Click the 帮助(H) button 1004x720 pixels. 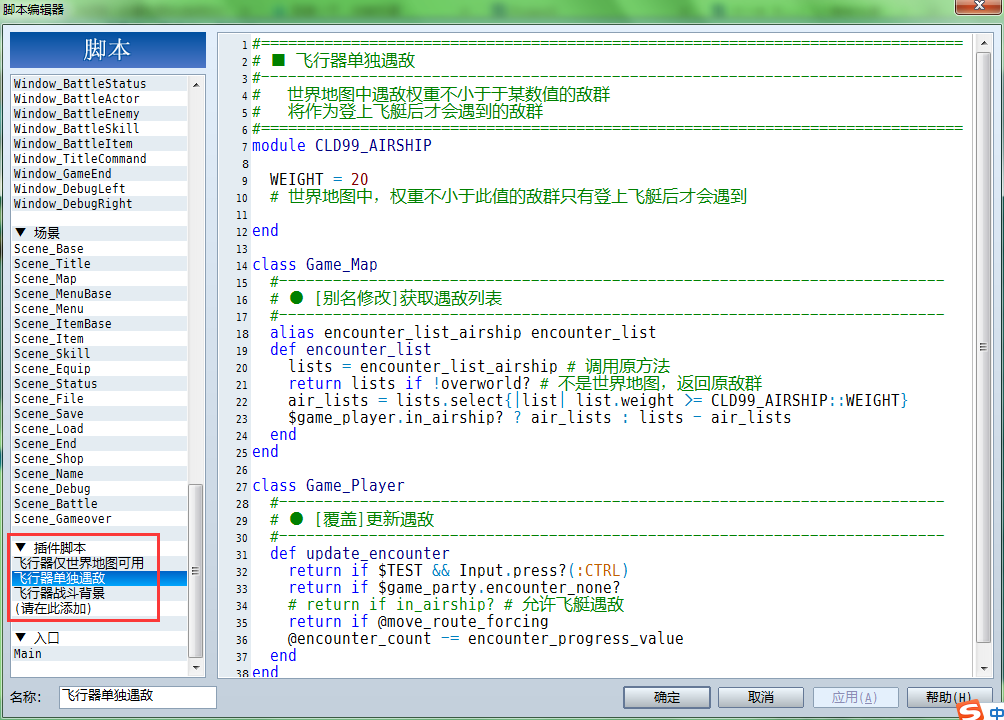coord(949,697)
